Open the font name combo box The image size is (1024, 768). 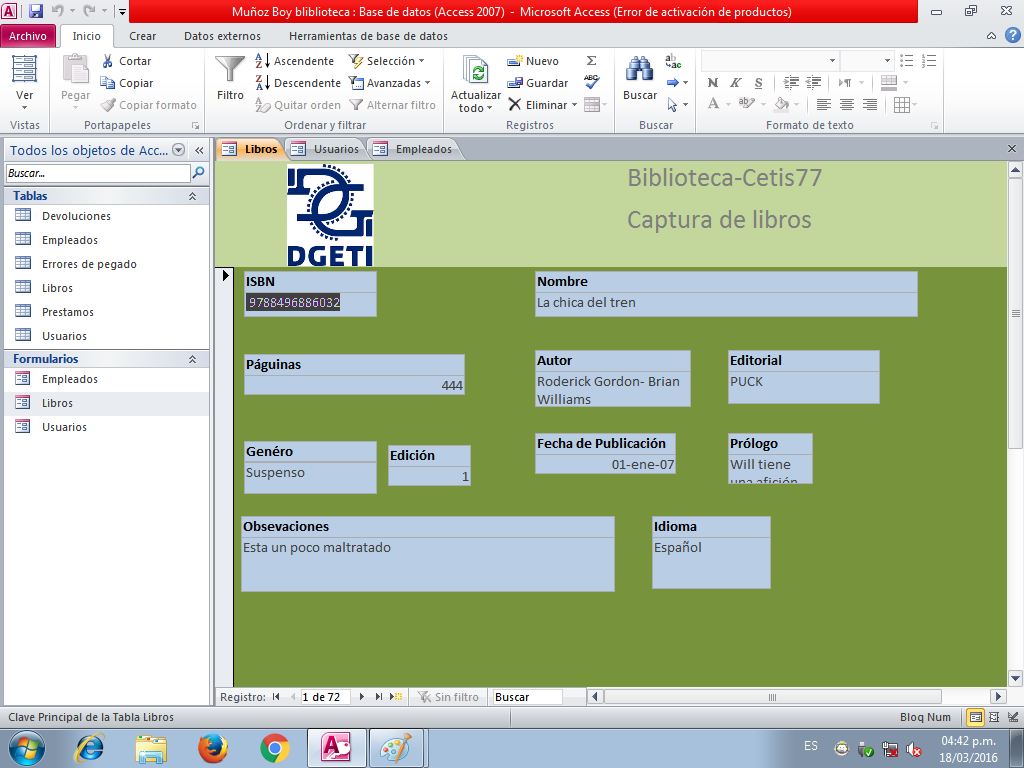[770, 61]
